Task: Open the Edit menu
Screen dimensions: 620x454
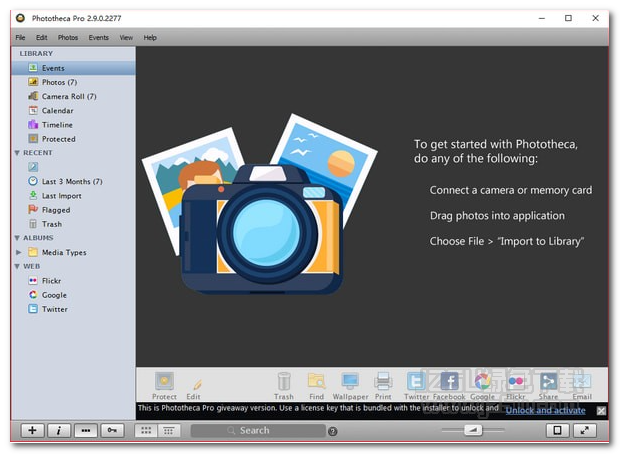Action: (42, 38)
